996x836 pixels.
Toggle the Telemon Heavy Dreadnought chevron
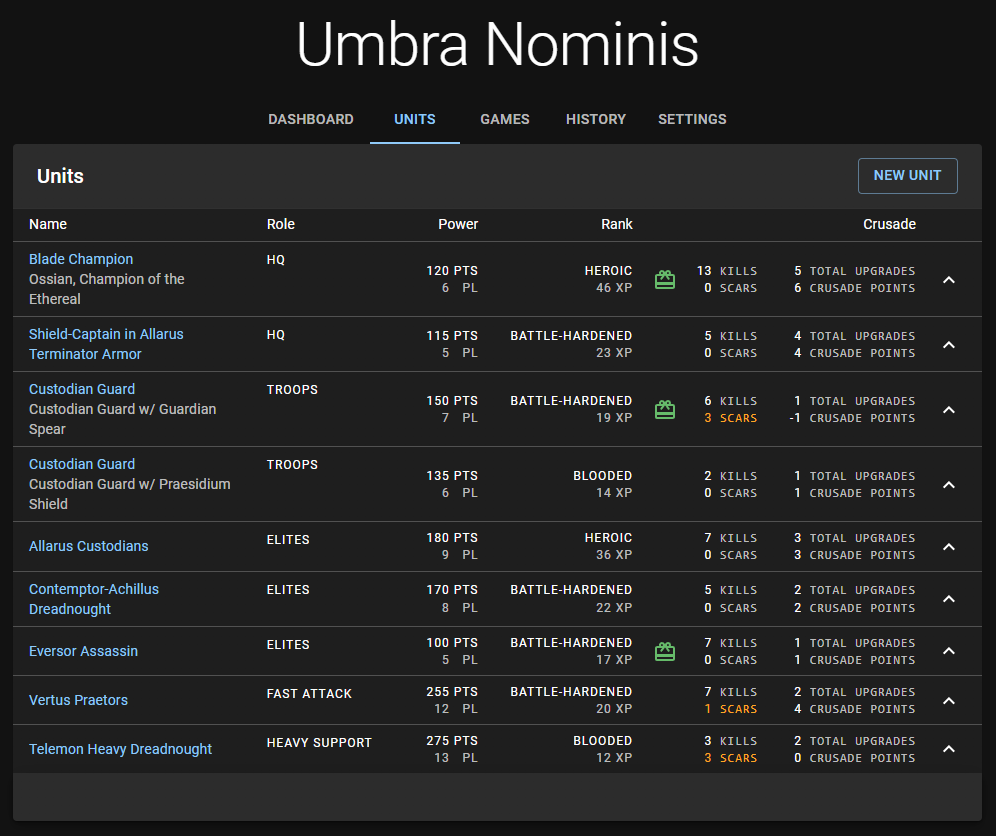(949, 750)
